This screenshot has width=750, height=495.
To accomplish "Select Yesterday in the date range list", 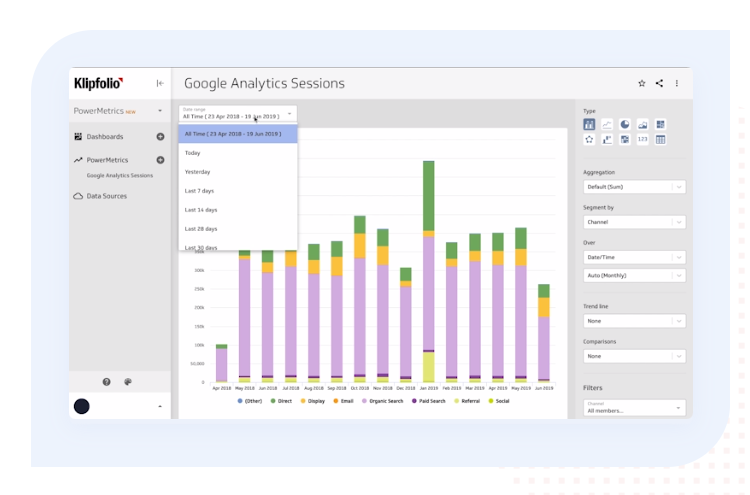I will tap(238, 172).
